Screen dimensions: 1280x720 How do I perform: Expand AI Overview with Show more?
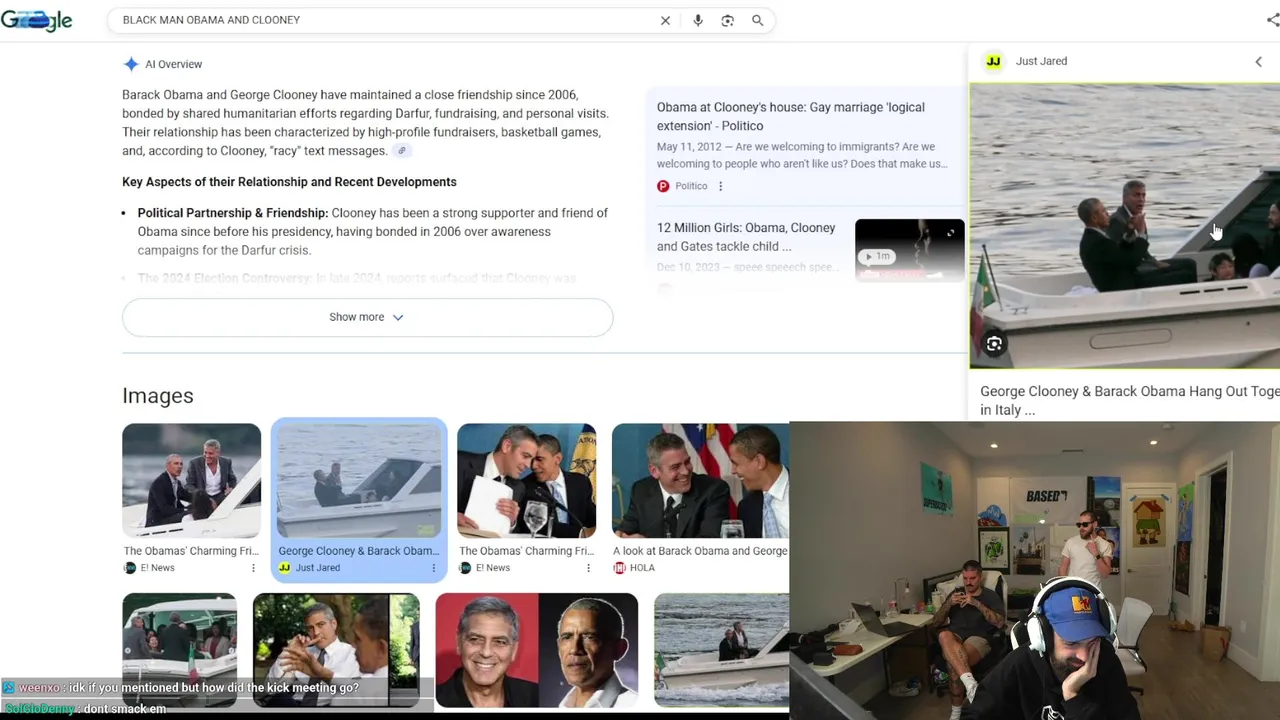[367, 317]
